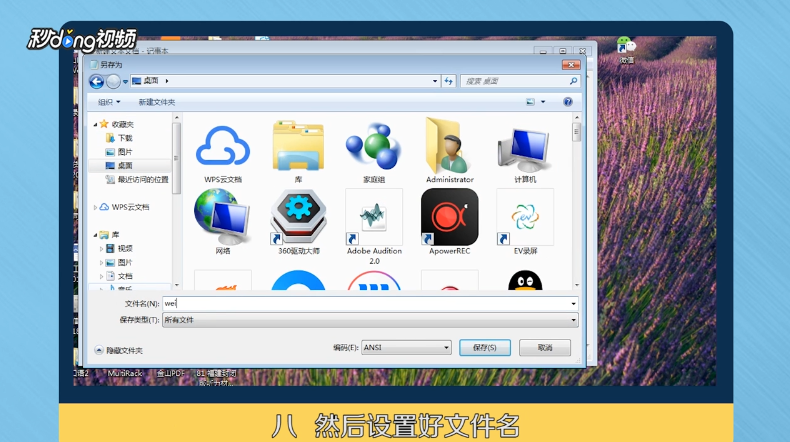Open the 组织 menu
The image size is (790, 442).
click(109, 102)
